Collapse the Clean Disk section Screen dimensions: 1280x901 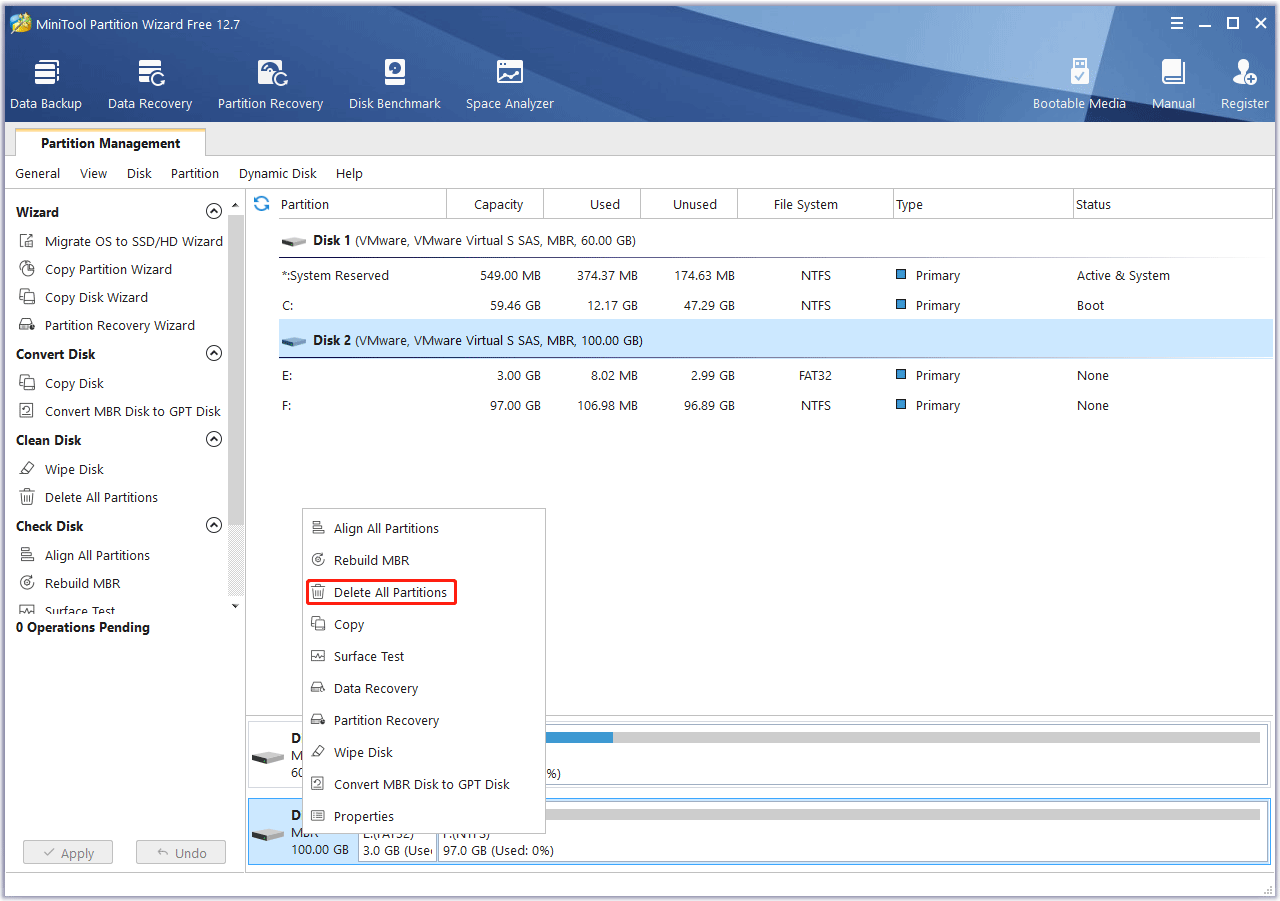point(213,440)
